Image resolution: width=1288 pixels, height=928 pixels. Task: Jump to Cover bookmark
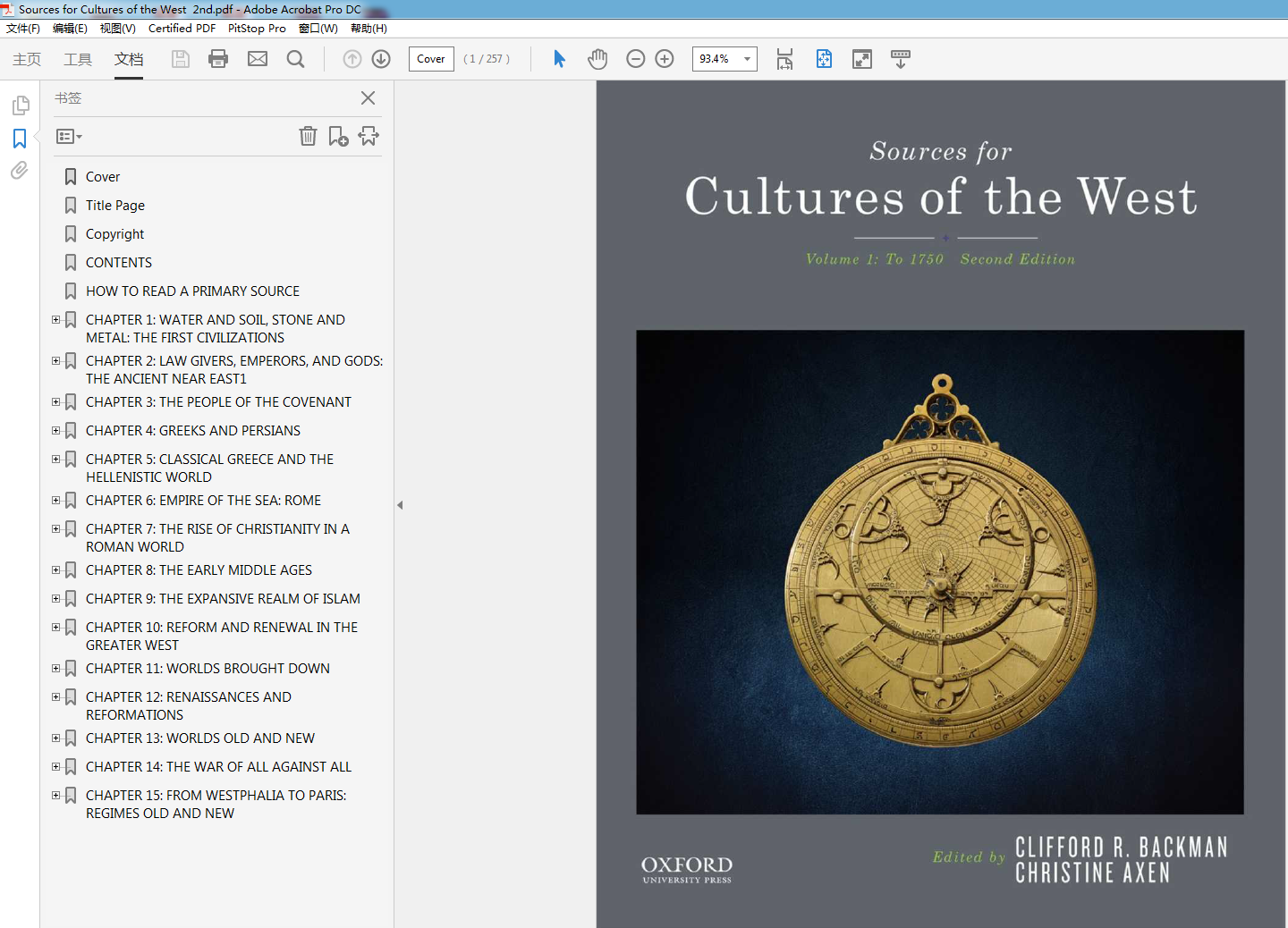pos(103,177)
